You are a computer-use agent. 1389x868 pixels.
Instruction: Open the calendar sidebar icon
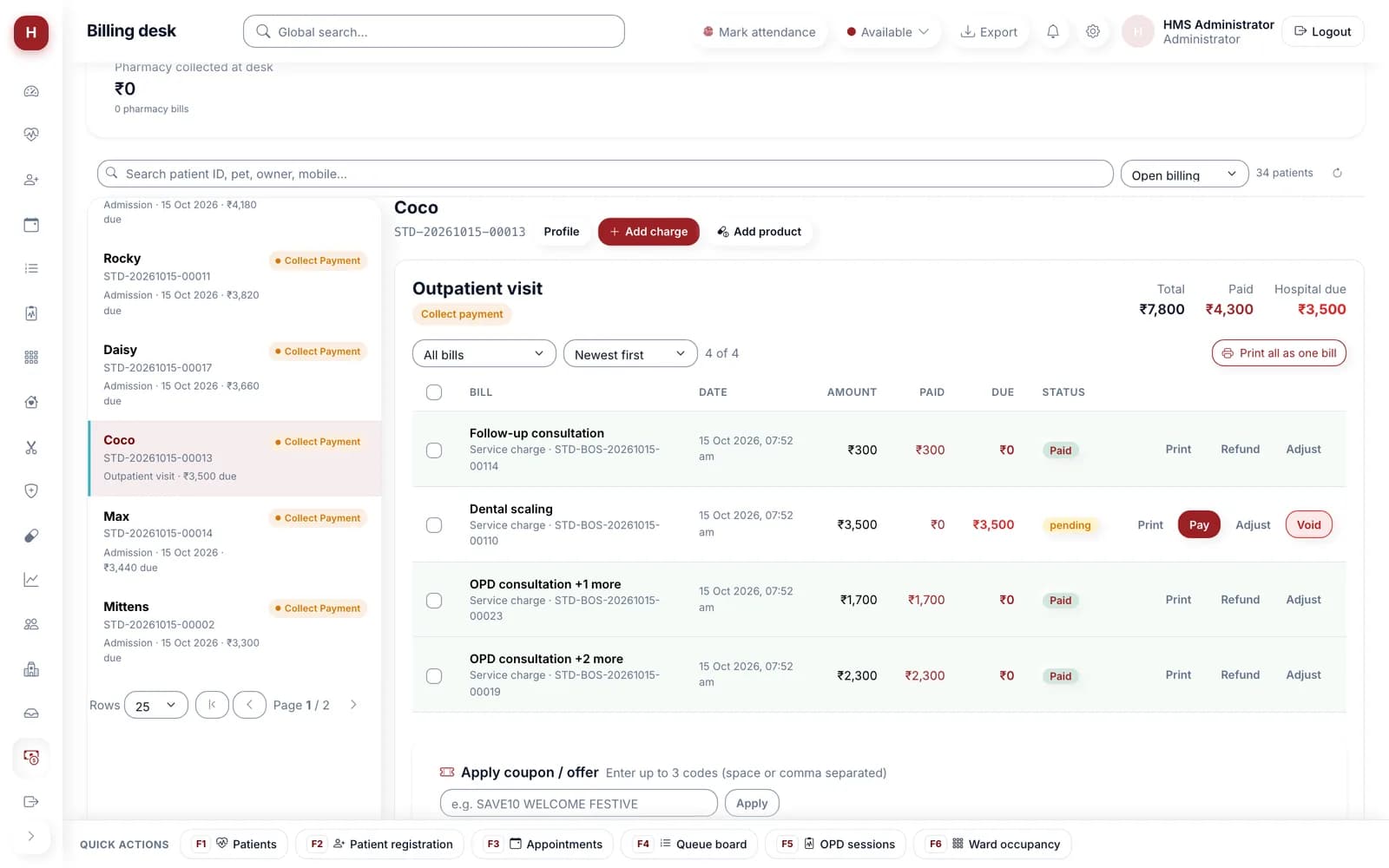31,225
